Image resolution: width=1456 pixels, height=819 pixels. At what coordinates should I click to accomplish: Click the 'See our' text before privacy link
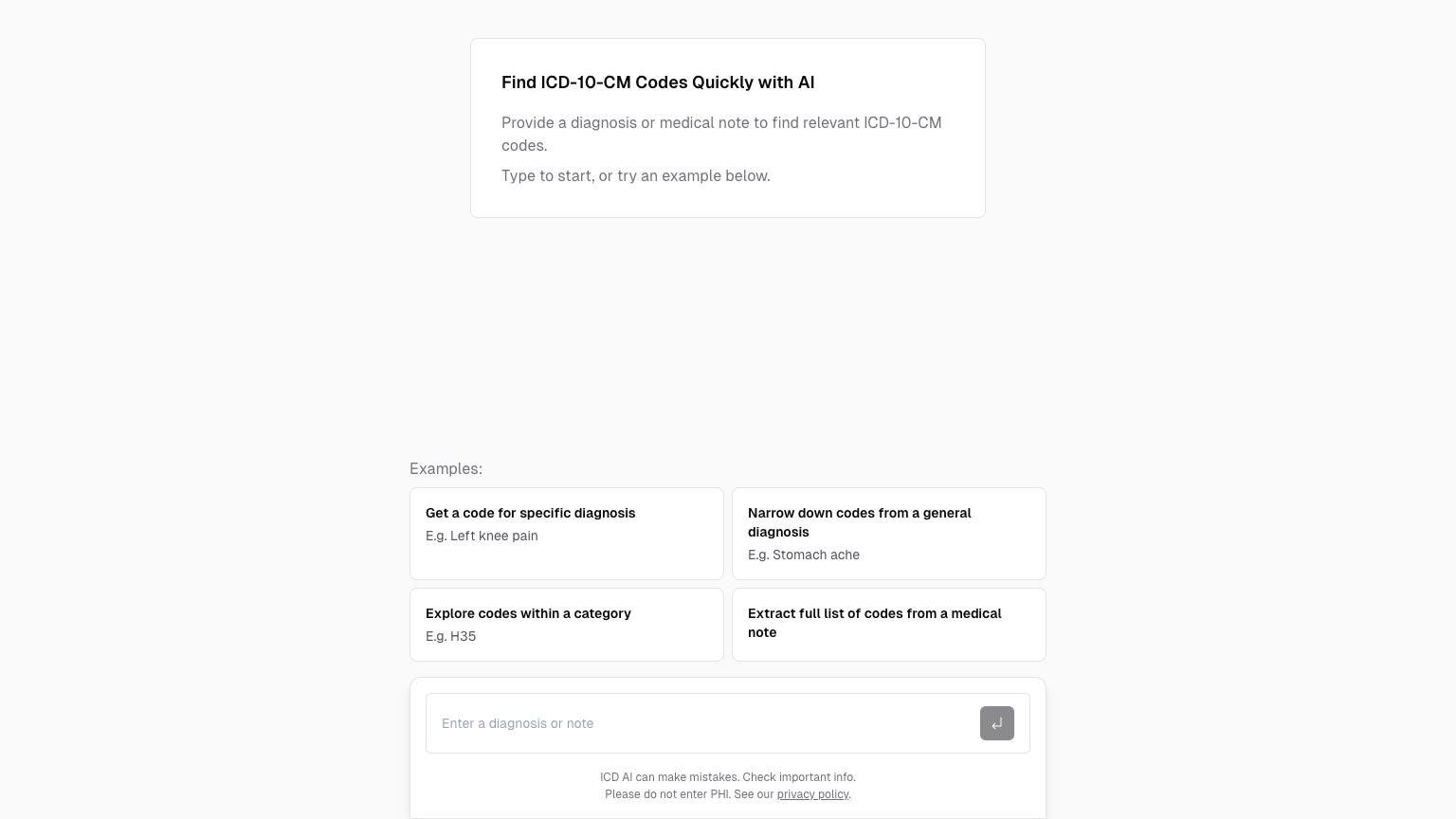(754, 794)
